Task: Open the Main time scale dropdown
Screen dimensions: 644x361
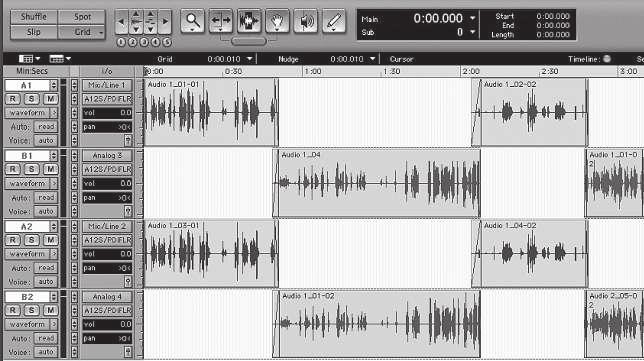Action: [x=473, y=18]
